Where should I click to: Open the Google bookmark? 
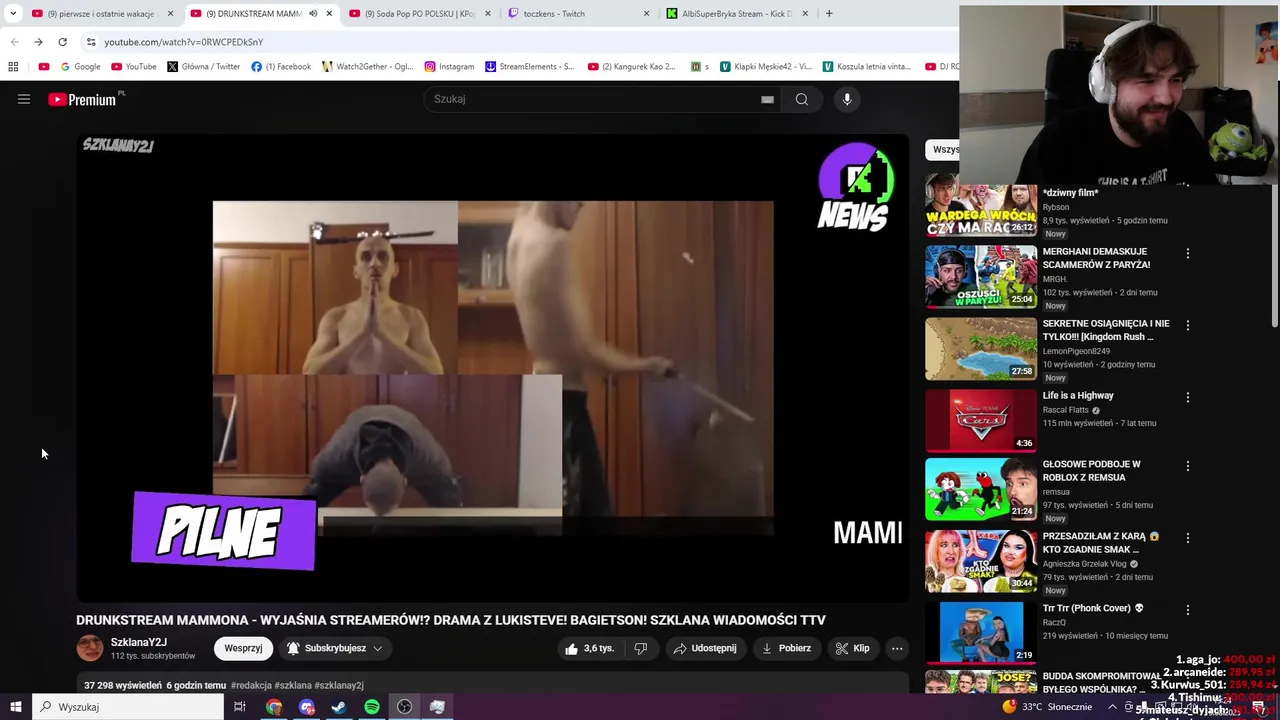tap(80, 67)
